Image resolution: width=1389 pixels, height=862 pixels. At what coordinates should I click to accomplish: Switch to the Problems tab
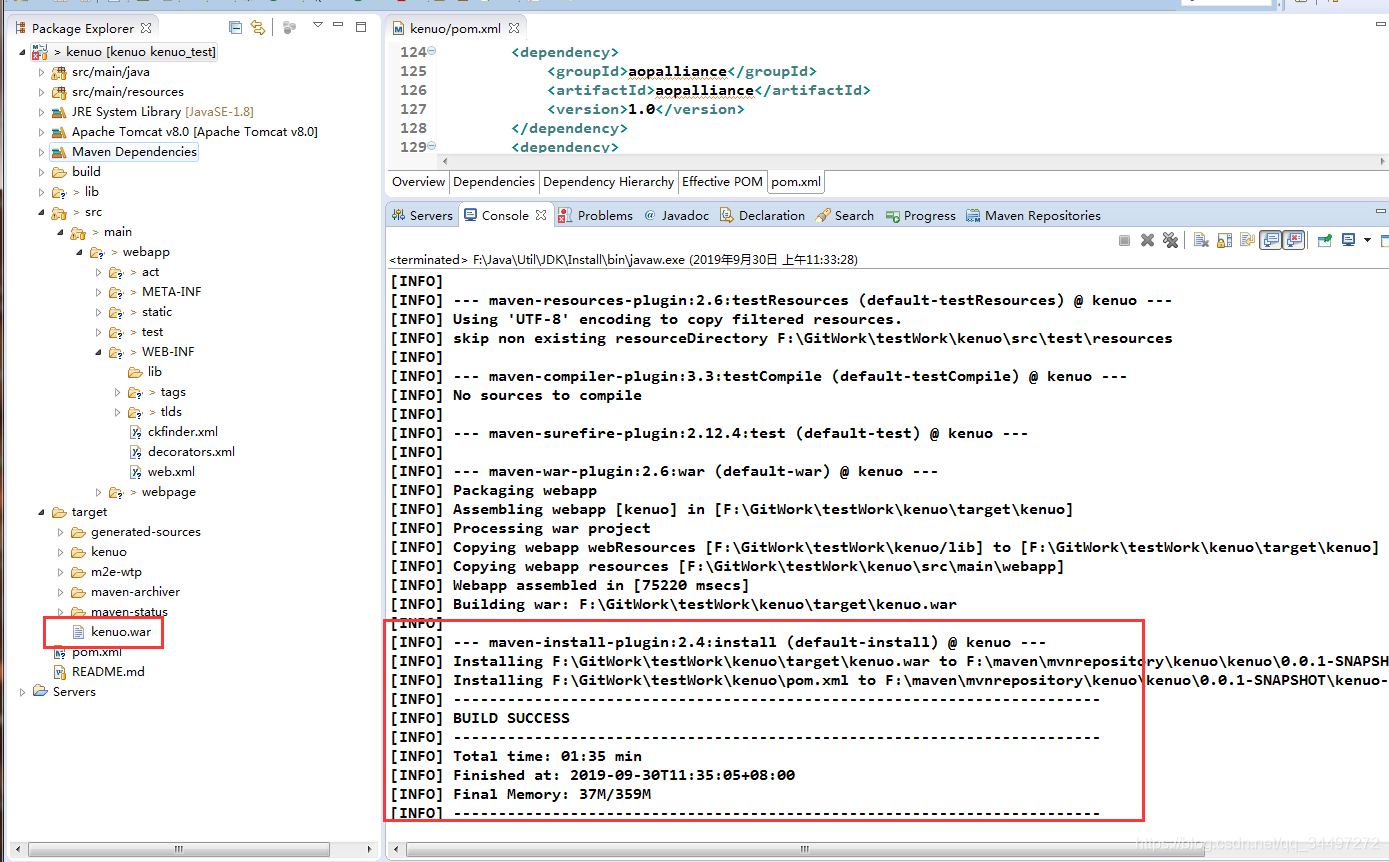point(596,215)
